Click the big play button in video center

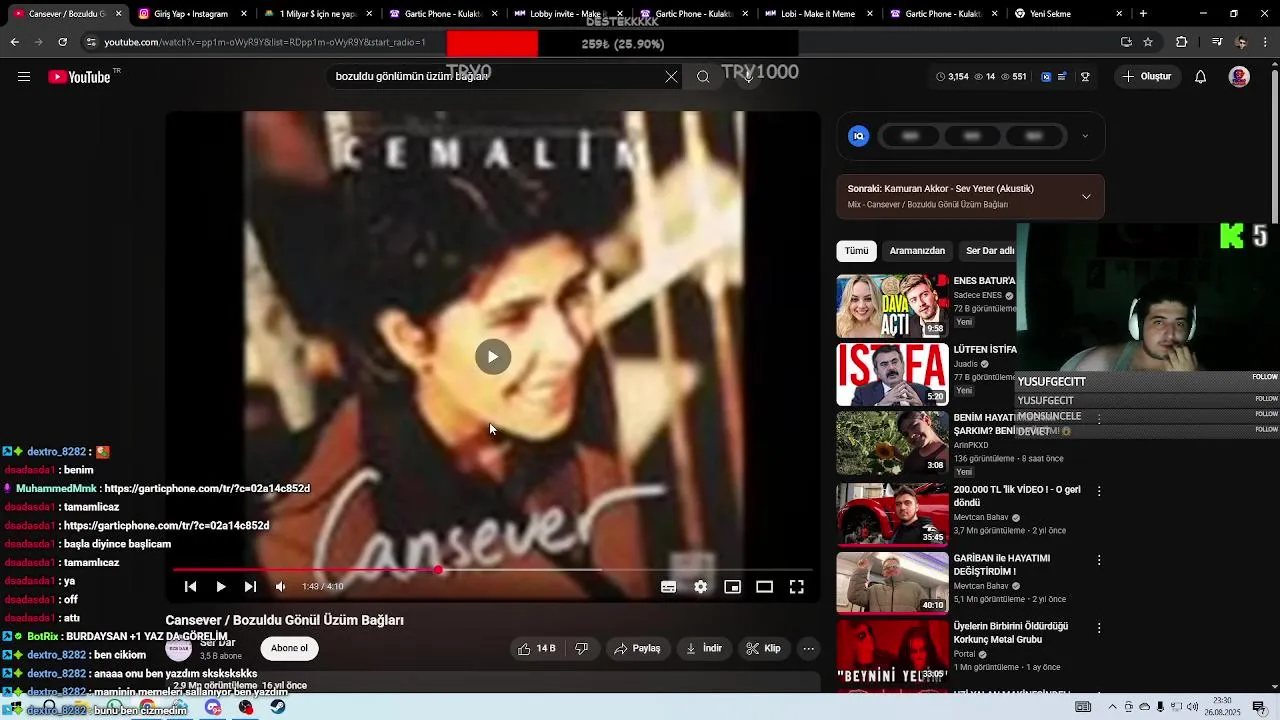[493, 357]
